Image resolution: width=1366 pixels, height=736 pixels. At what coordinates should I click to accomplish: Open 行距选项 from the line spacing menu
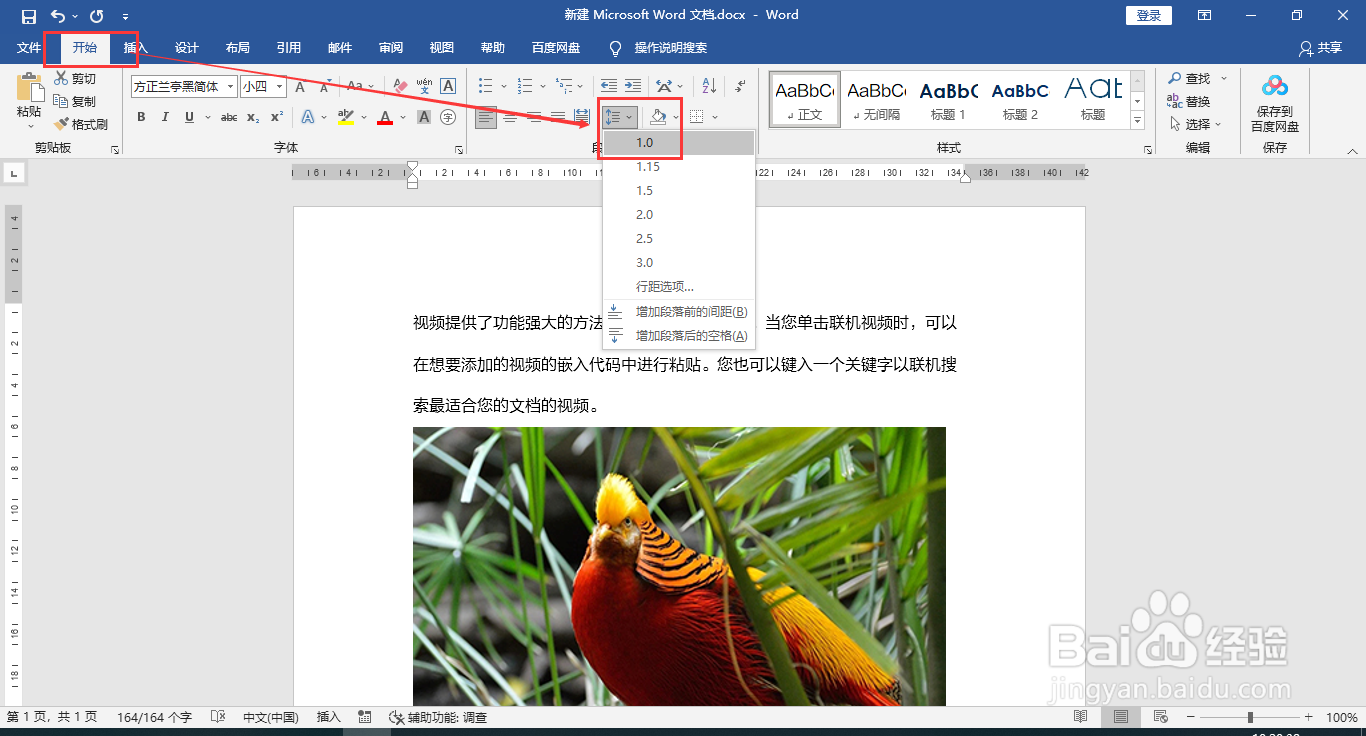click(665, 286)
